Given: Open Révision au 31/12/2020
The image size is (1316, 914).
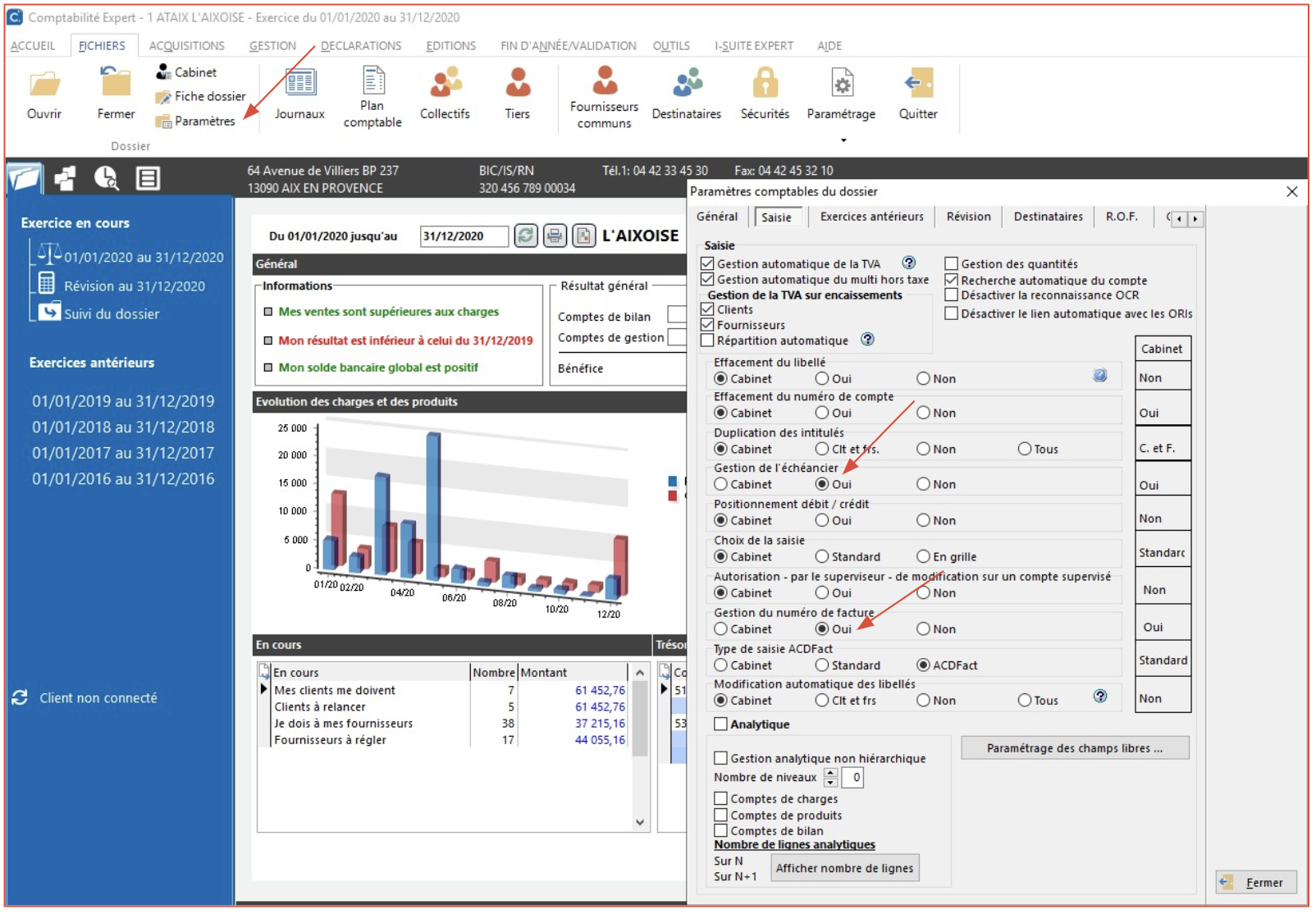Looking at the screenshot, I should pyautogui.click(x=135, y=286).
